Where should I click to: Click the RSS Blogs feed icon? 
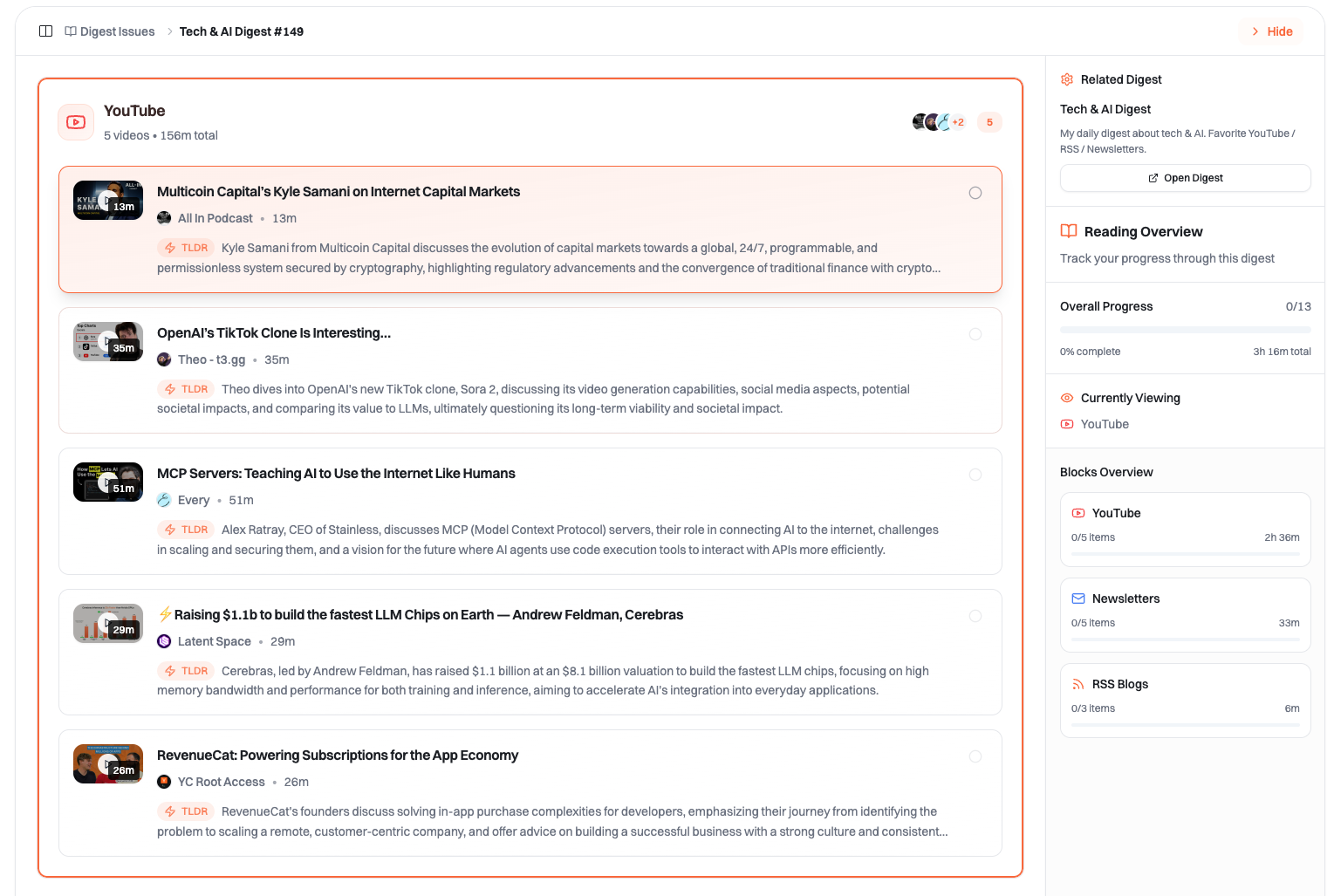coord(1078,684)
